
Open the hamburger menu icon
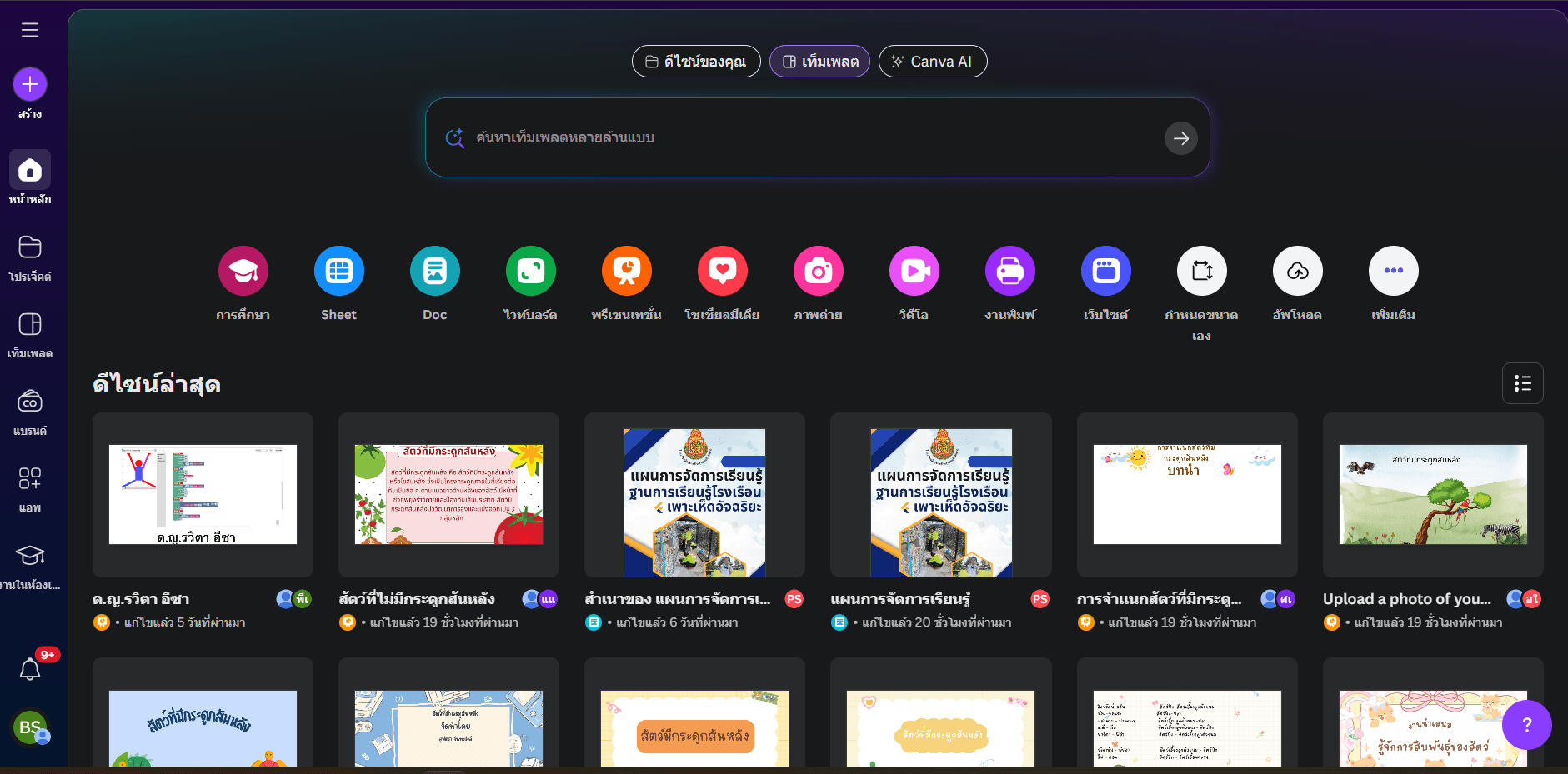click(x=30, y=30)
